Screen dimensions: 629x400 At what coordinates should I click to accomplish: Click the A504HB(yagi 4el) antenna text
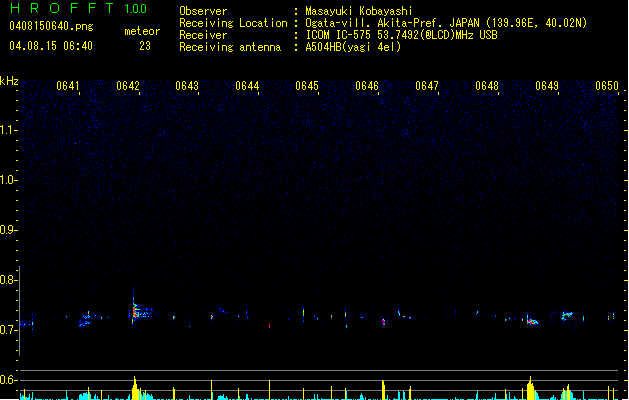[353, 47]
